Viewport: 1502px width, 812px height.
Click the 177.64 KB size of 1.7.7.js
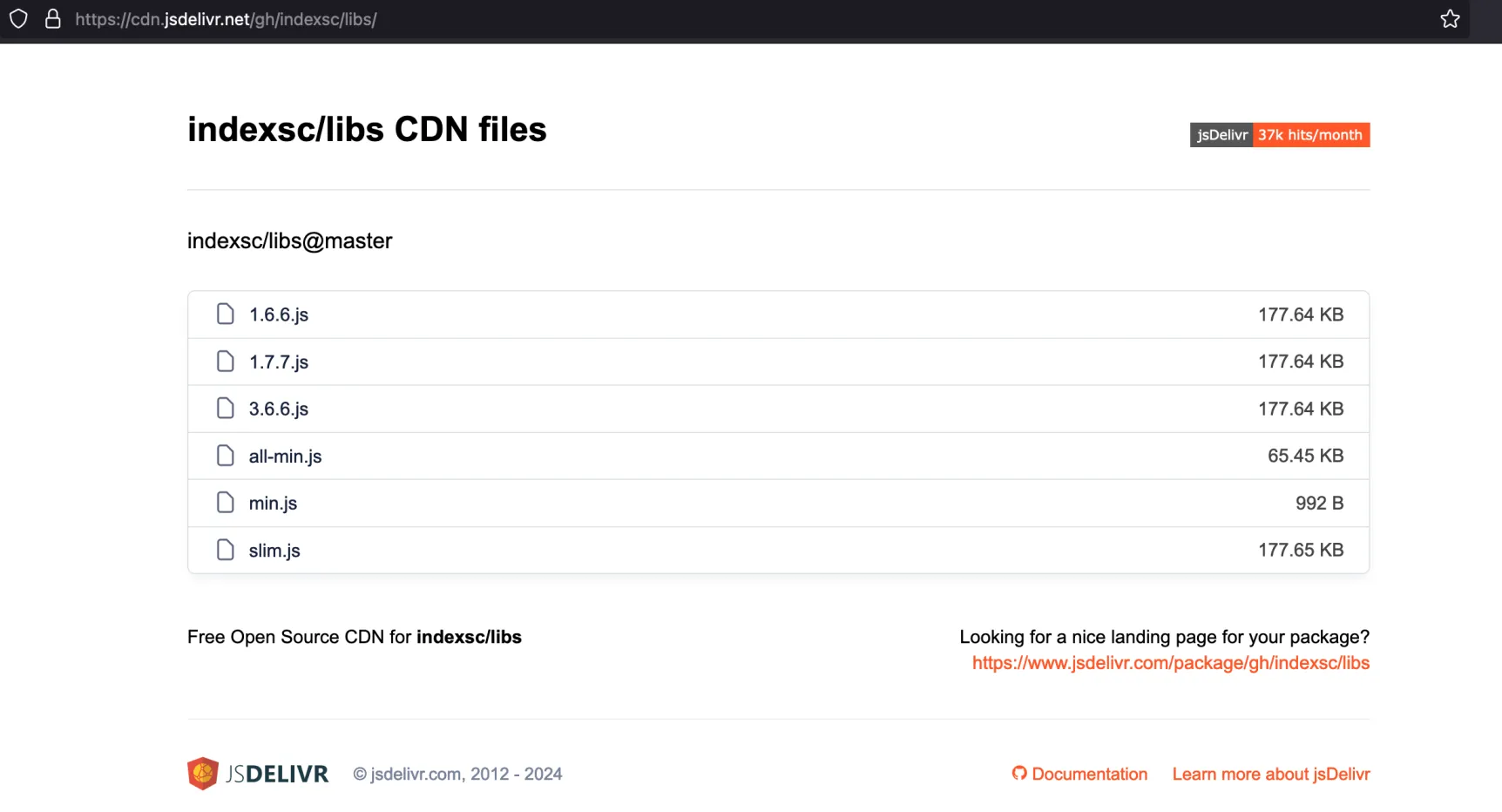pos(1301,362)
